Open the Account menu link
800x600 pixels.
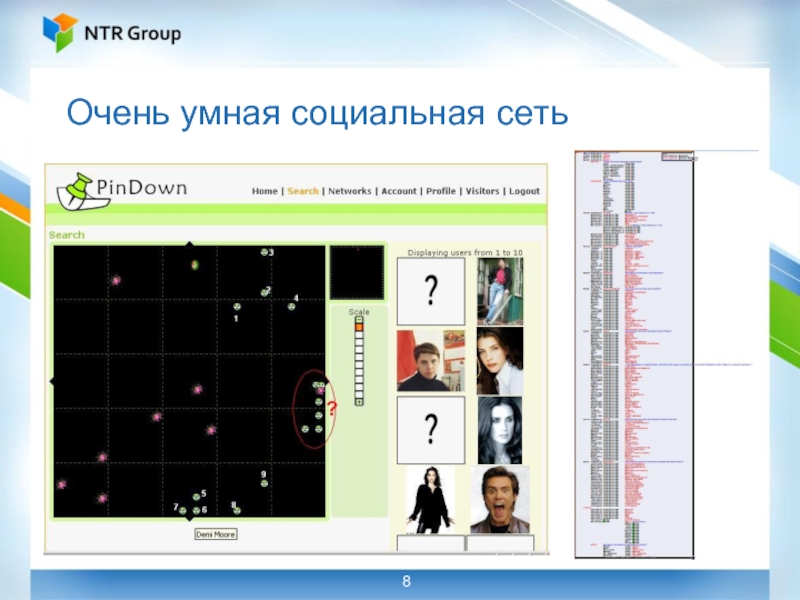coord(398,191)
